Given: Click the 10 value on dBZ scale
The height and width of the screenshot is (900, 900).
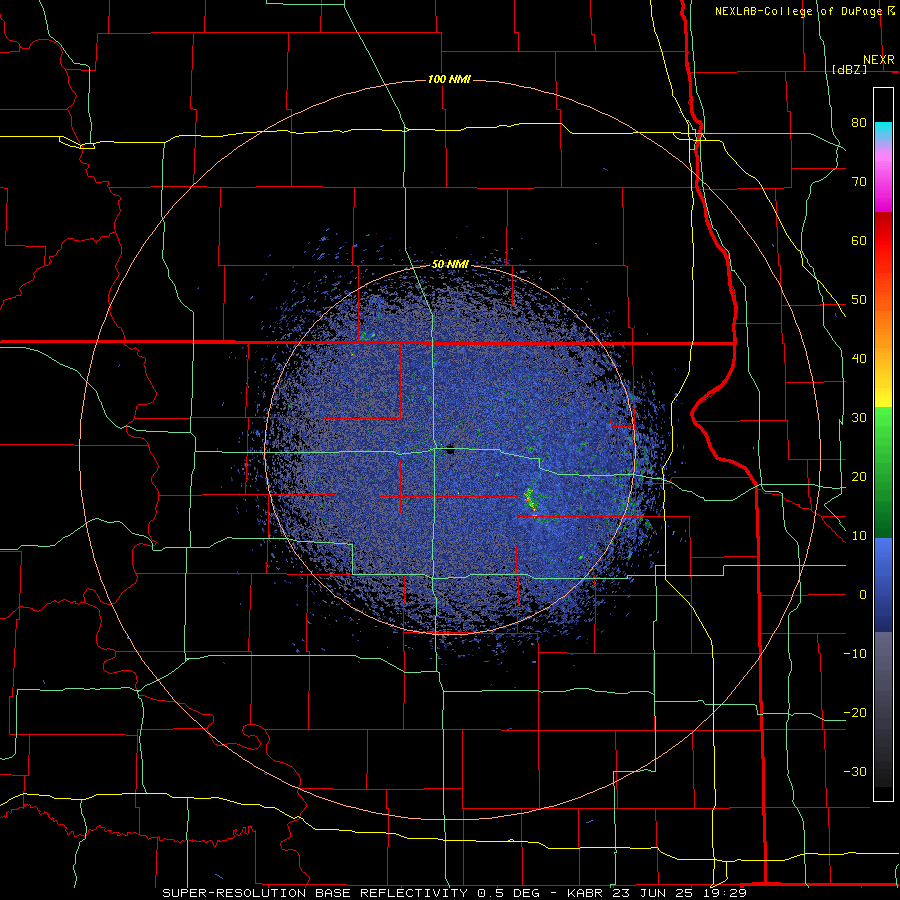Looking at the screenshot, I should pos(859,536).
